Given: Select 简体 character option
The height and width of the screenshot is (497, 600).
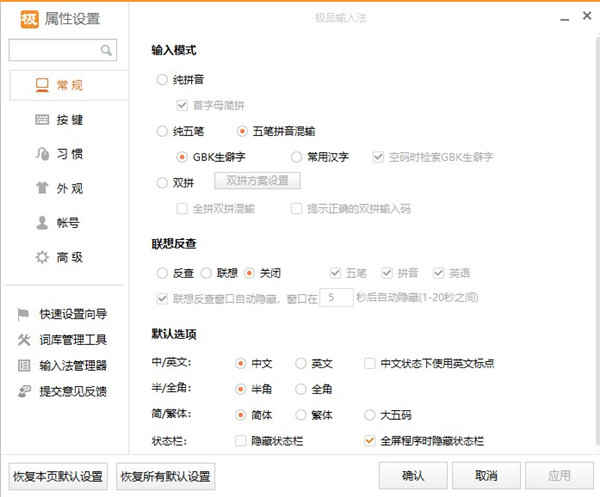Looking at the screenshot, I should point(240,415).
